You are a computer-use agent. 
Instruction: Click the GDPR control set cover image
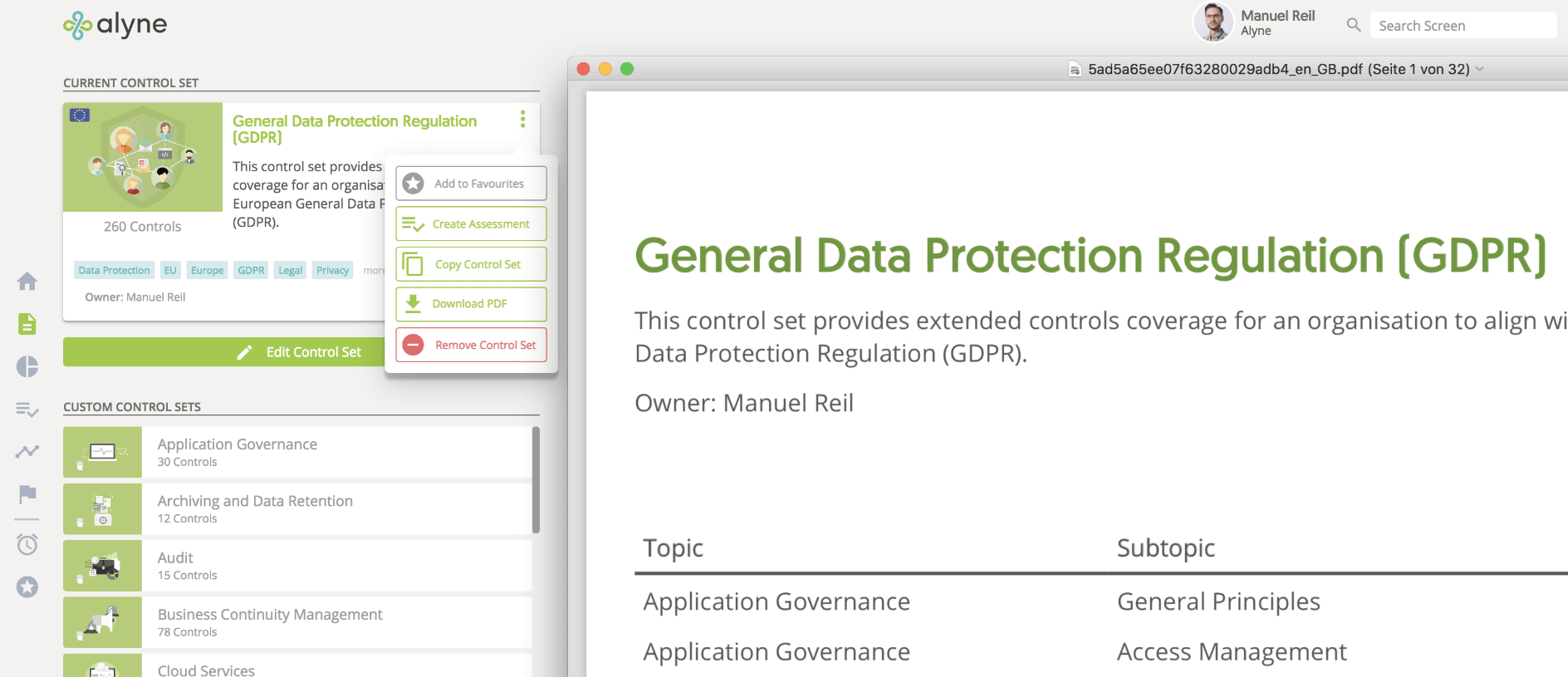[143, 157]
